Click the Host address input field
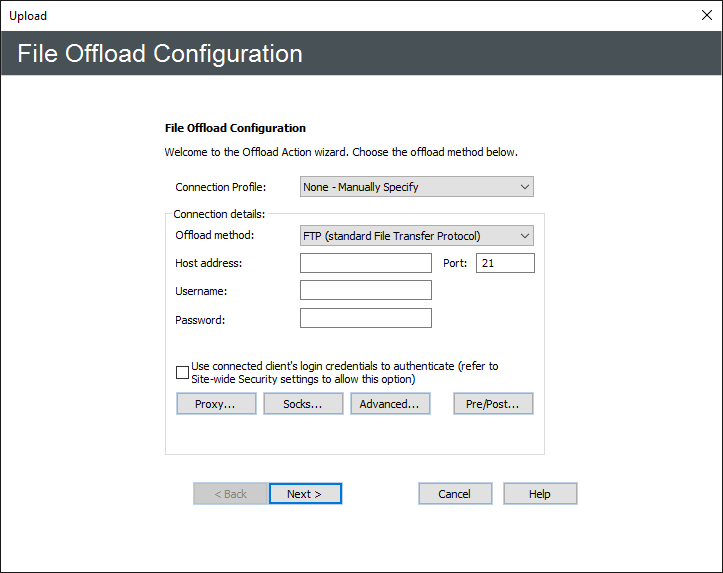This screenshot has height=573, width=723. 365,263
